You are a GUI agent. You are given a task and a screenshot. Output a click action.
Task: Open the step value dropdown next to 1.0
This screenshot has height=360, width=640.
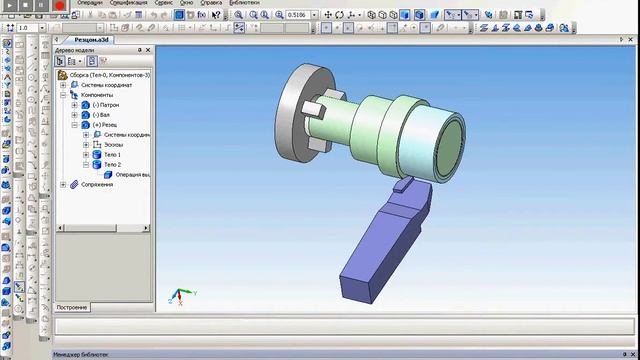point(42,28)
